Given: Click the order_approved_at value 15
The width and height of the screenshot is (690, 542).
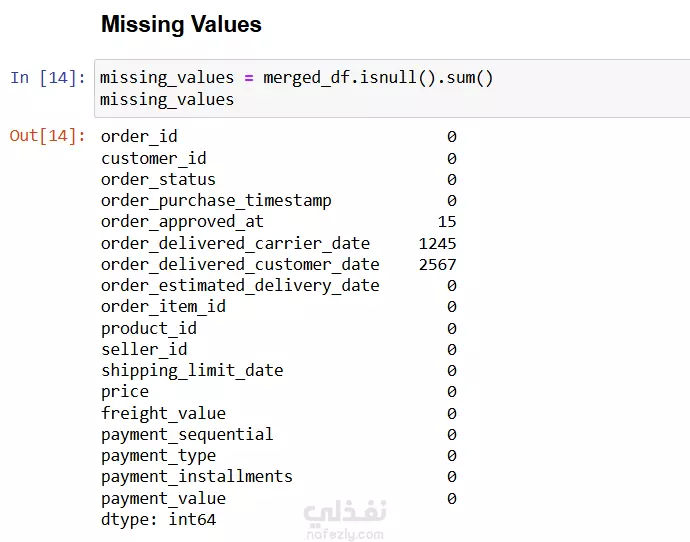Looking at the screenshot, I should click(x=447, y=222).
